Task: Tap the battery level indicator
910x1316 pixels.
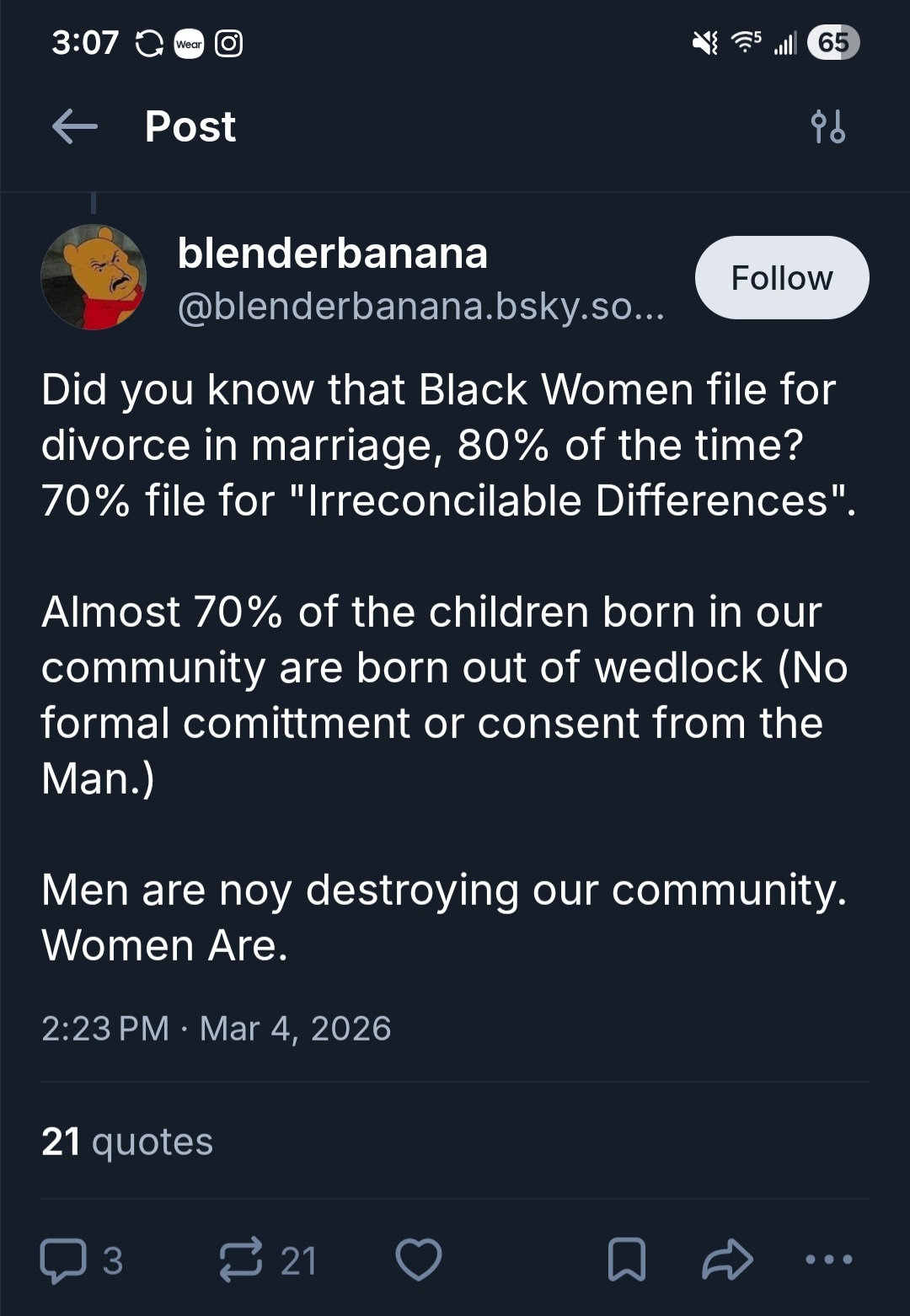Action: (832, 42)
